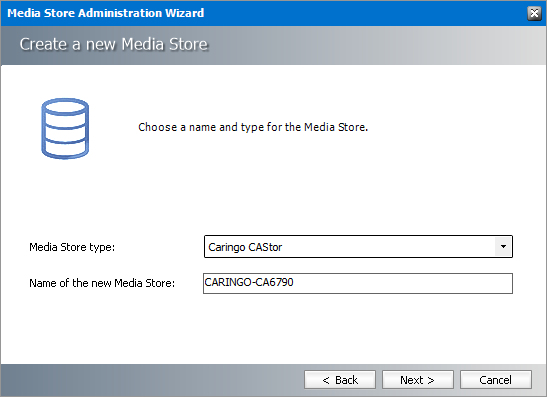Image resolution: width=547 pixels, height=397 pixels.
Task: Place cursor after CARINGO-CA6790 text
Action: pyautogui.click(x=294, y=282)
